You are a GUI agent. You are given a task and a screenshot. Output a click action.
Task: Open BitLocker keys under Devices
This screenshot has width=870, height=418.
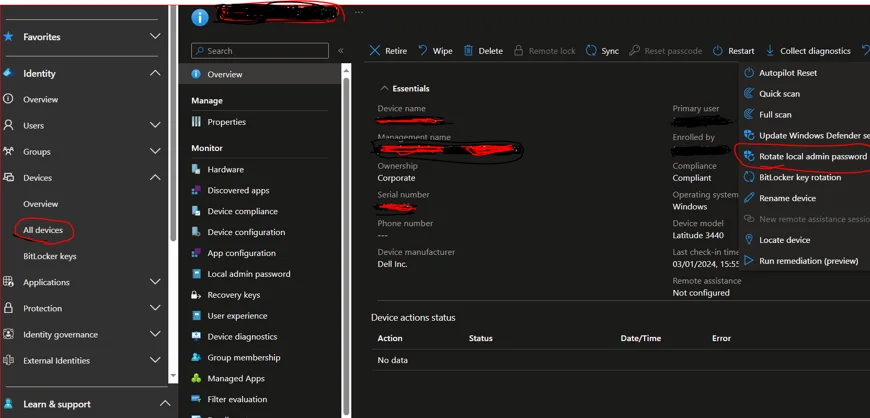(x=50, y=257)
